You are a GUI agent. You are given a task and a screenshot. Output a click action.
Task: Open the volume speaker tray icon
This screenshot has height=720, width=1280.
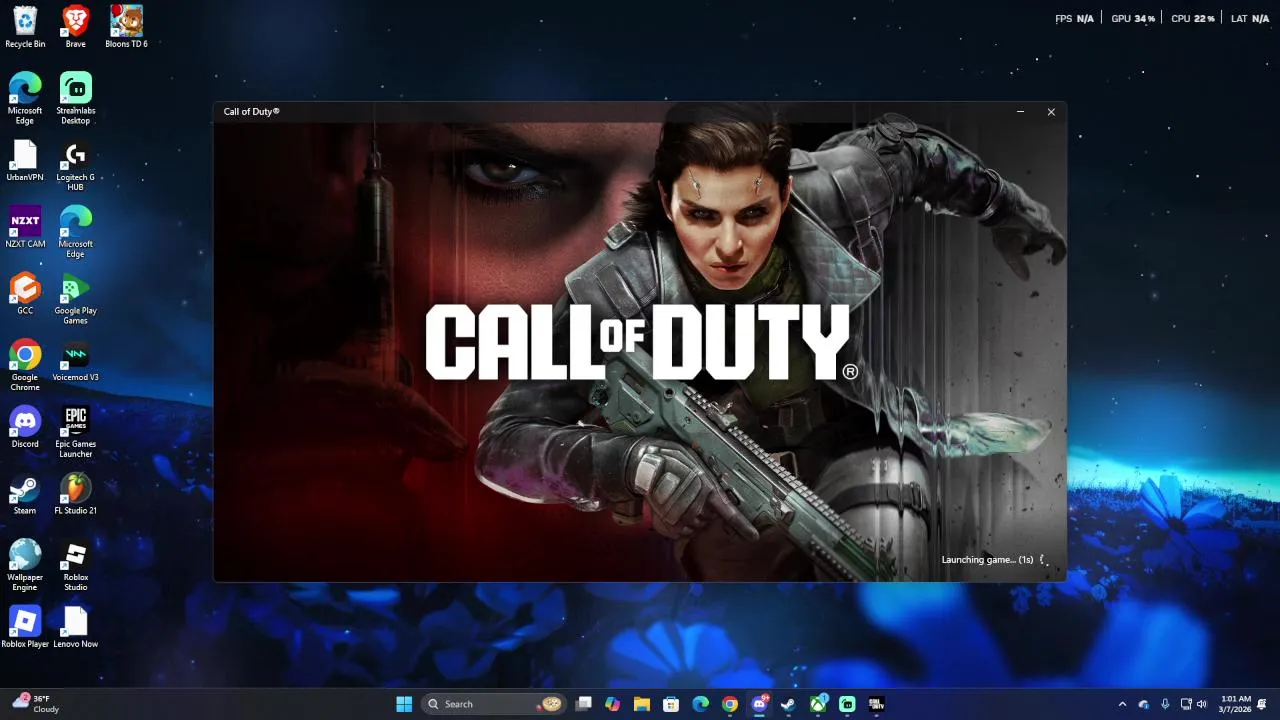[x=1202, y=704]
